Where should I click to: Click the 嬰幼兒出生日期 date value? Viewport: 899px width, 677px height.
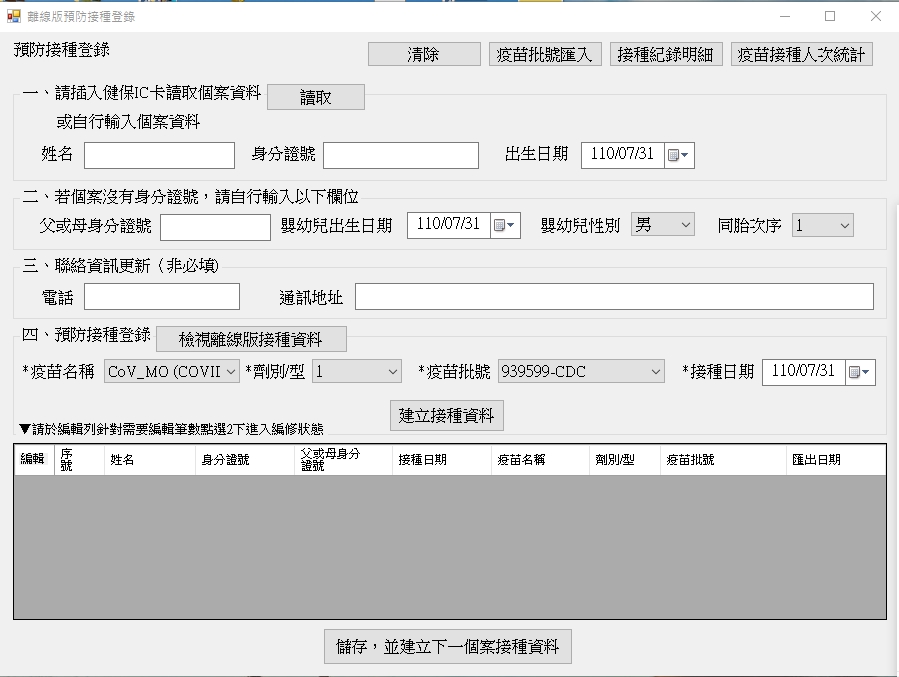(x=448, y=225)
